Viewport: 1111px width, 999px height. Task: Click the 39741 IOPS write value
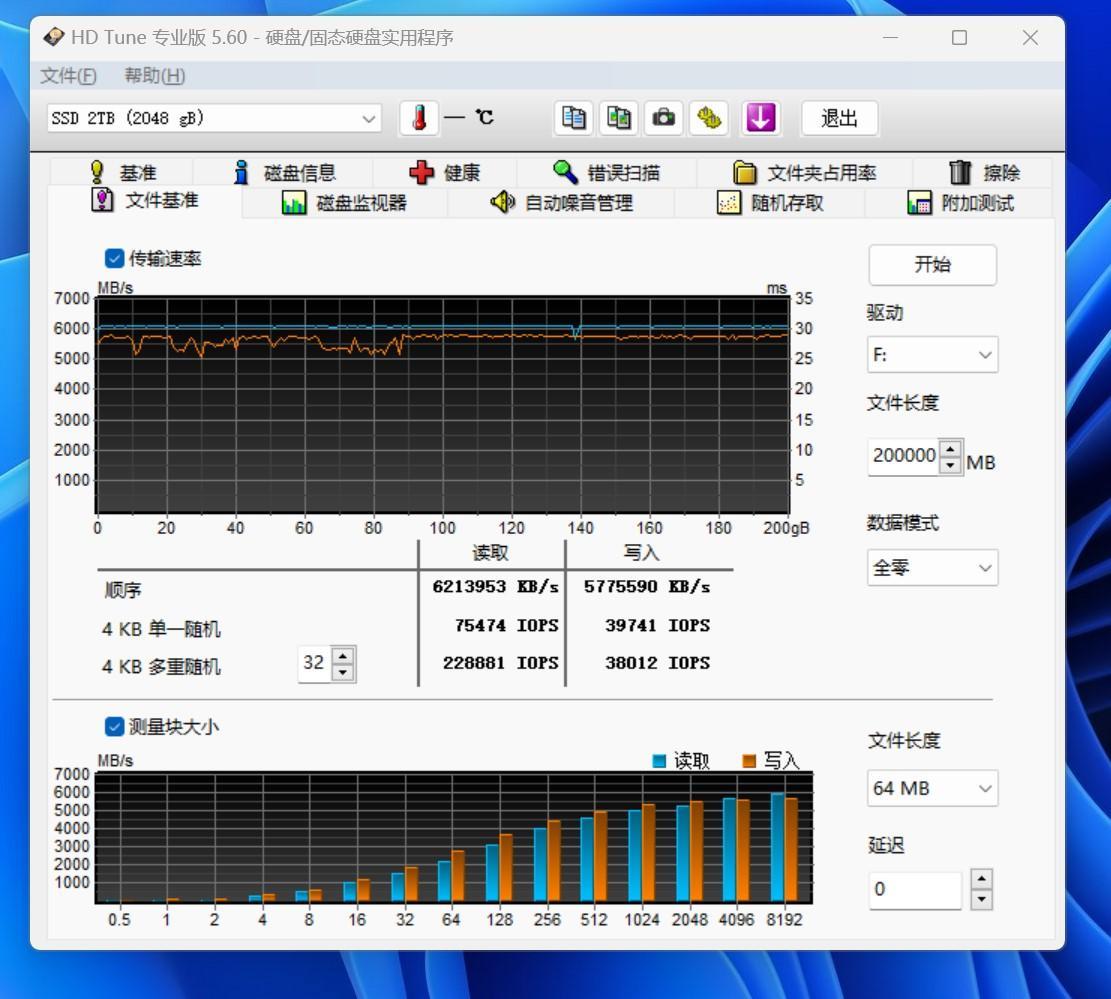[x=658, y=626]
